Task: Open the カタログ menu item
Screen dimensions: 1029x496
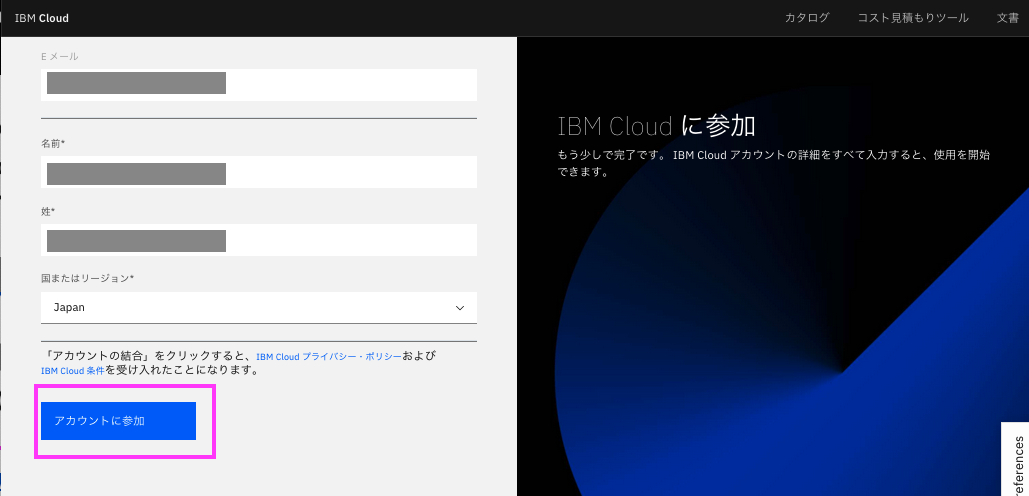Action: [x=807, y=18]
